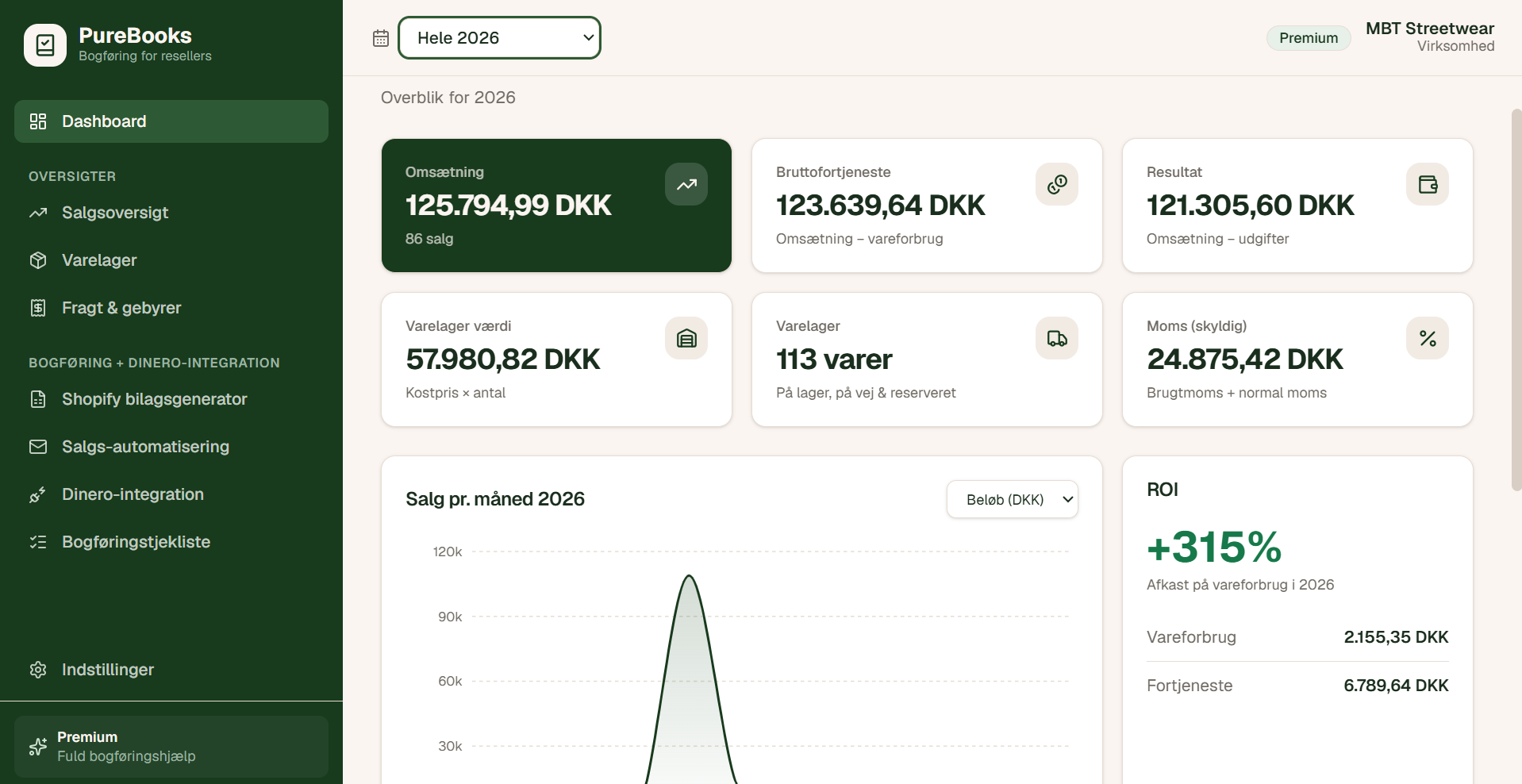Open Dinero-integration page
This screenshot has width=1522, height=784.
[171, 494]
